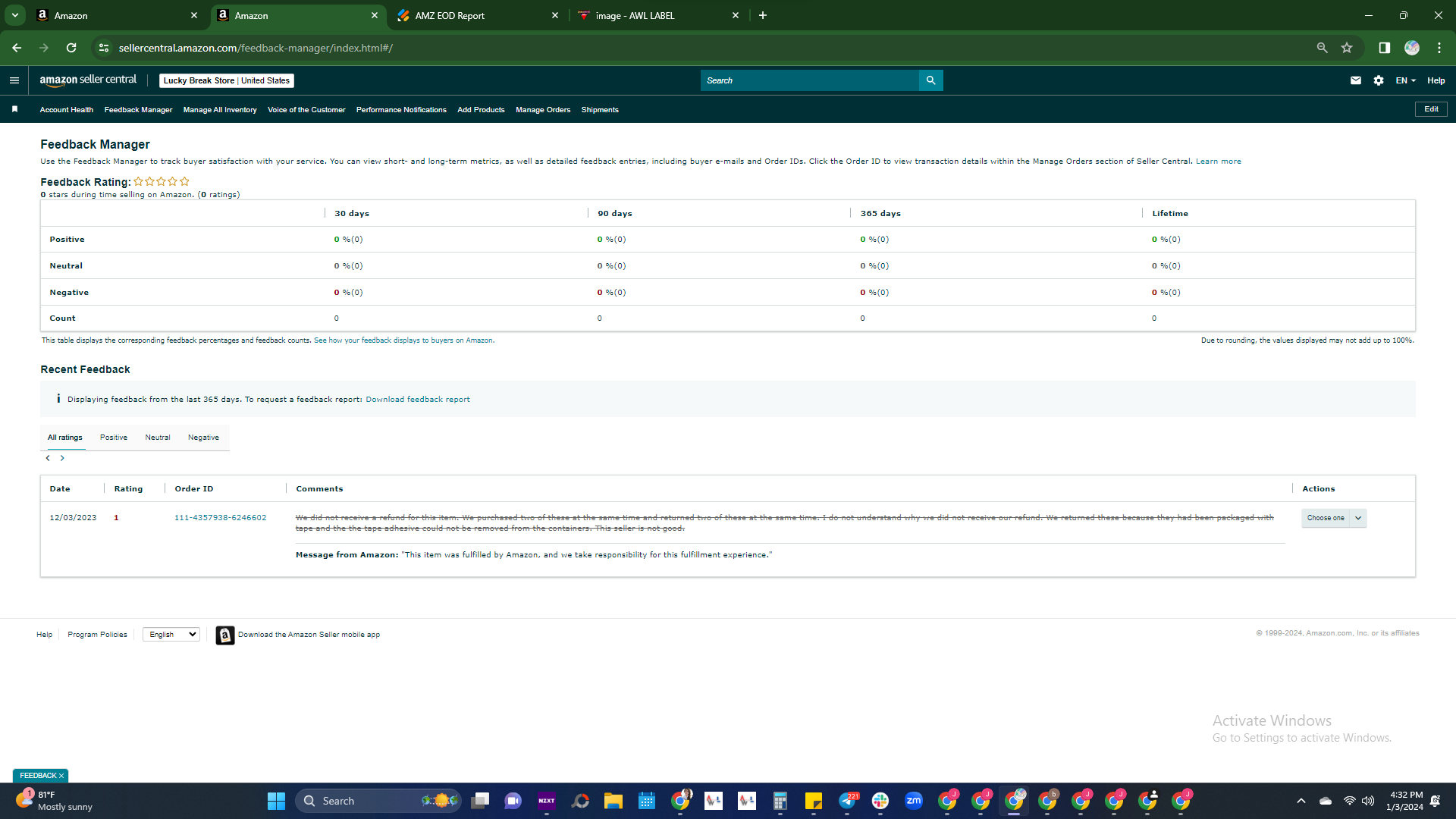Image resolution: width=1456 pixels, height=819 pixels.
Task: Select the All ratings tab
Action: click(65, 438)
